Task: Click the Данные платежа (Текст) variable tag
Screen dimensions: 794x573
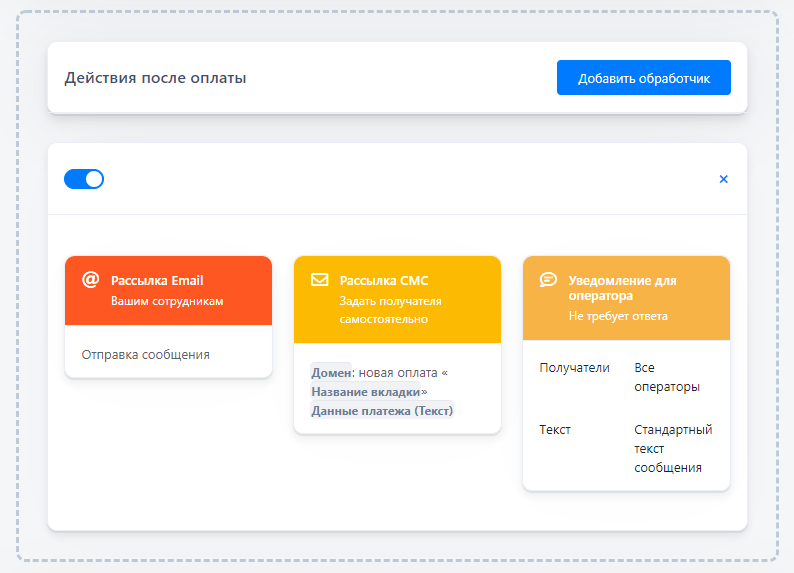Action: click(382, 411)
